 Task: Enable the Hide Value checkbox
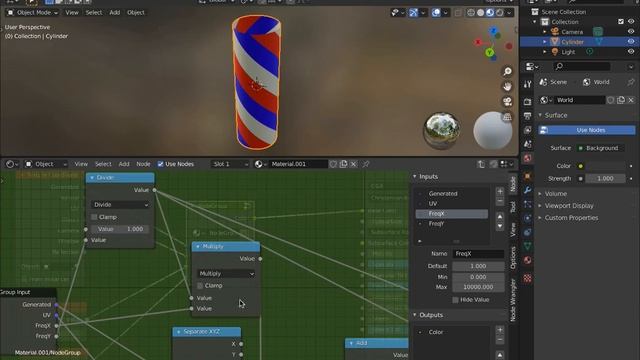(456, 300)
